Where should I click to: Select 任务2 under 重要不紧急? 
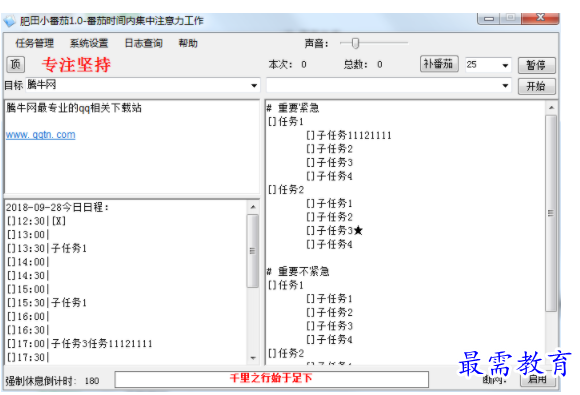coord(286,353)
